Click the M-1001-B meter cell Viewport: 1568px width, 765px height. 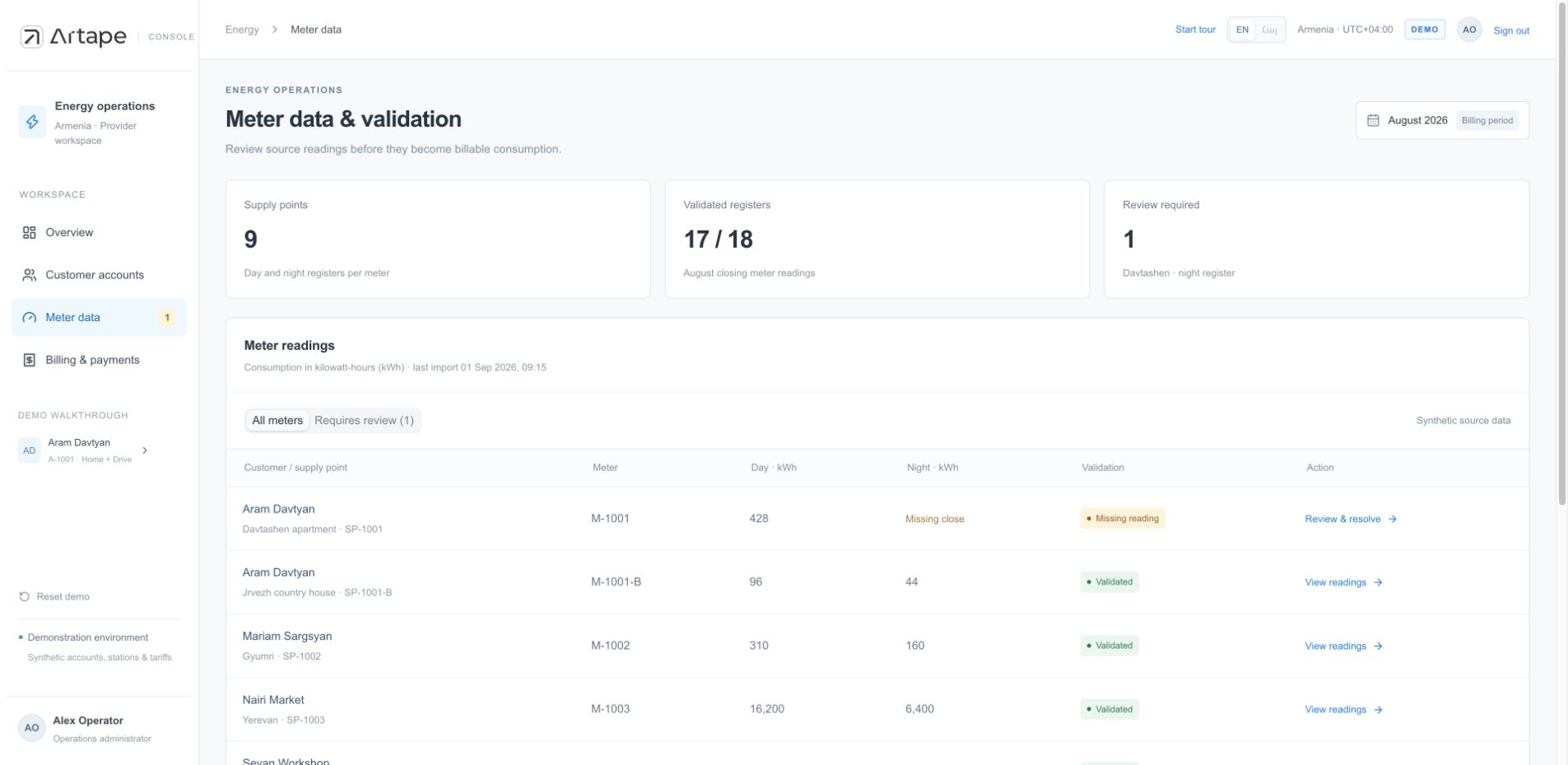pyautogui.click(x=616, y=581)
